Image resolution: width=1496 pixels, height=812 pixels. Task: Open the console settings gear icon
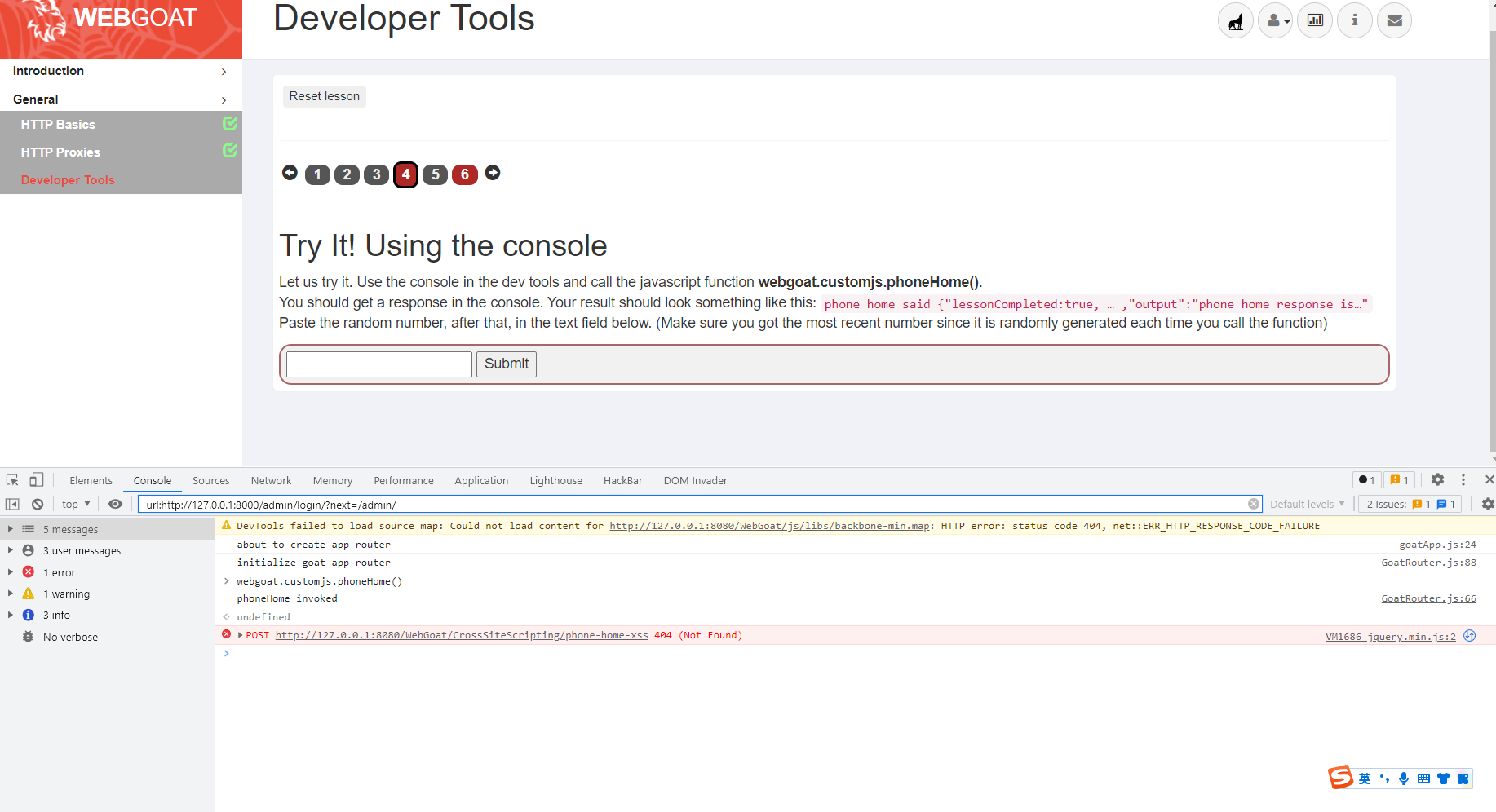click(x=1488, y=504)
